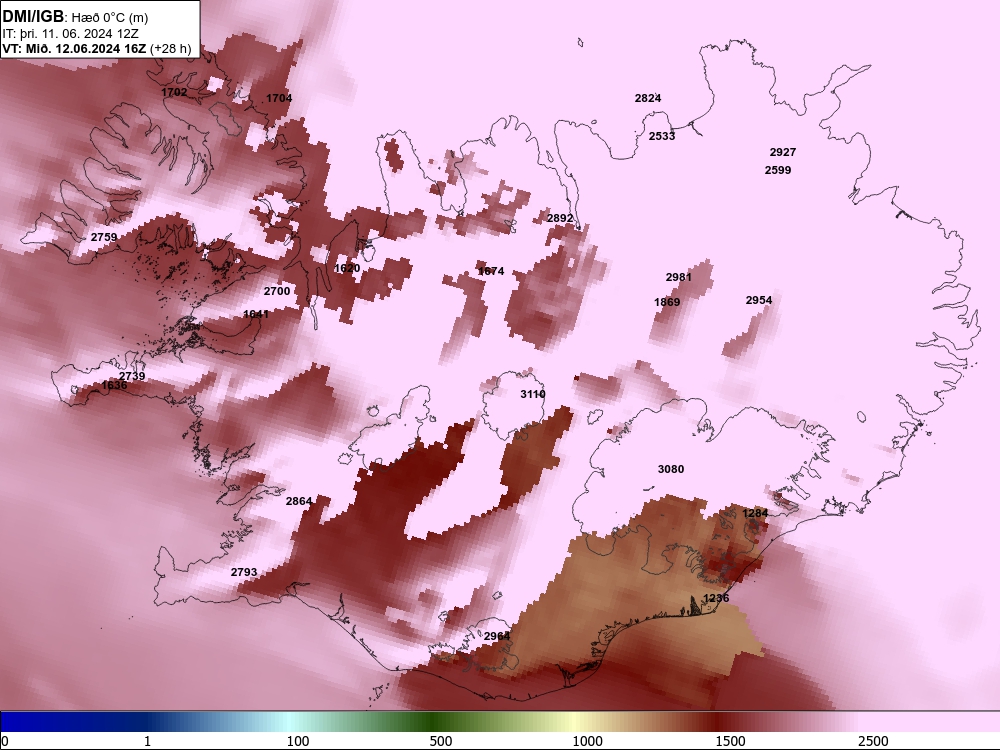
Task: Select the 1620 map value
Action: point(348,268)
